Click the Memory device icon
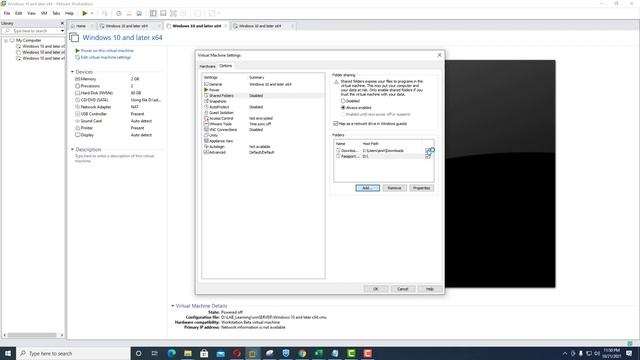This screenshot has width=640, height=360. click(x=77, y=79)
